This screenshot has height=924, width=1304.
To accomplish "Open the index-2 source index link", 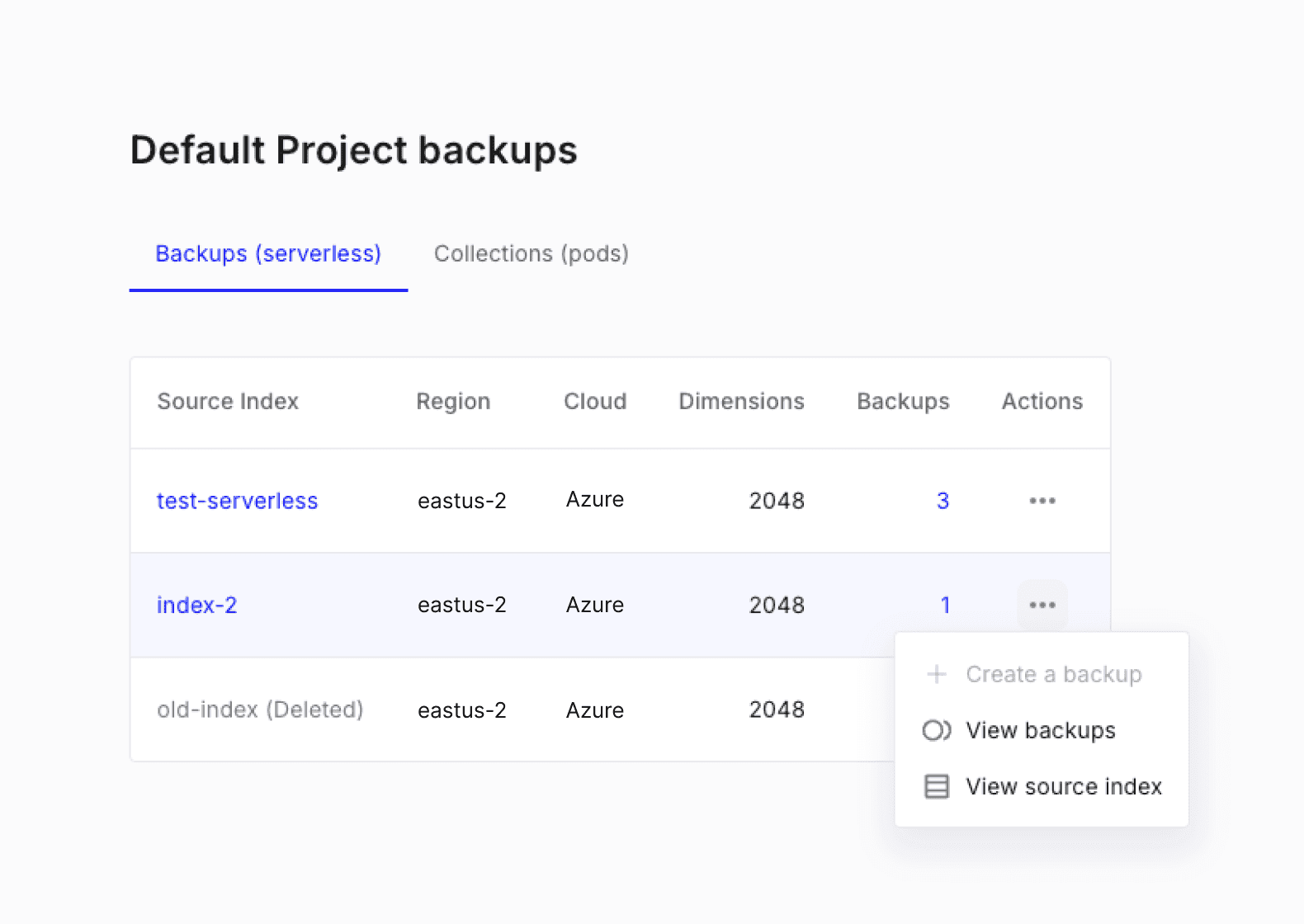I will (196, 605).
